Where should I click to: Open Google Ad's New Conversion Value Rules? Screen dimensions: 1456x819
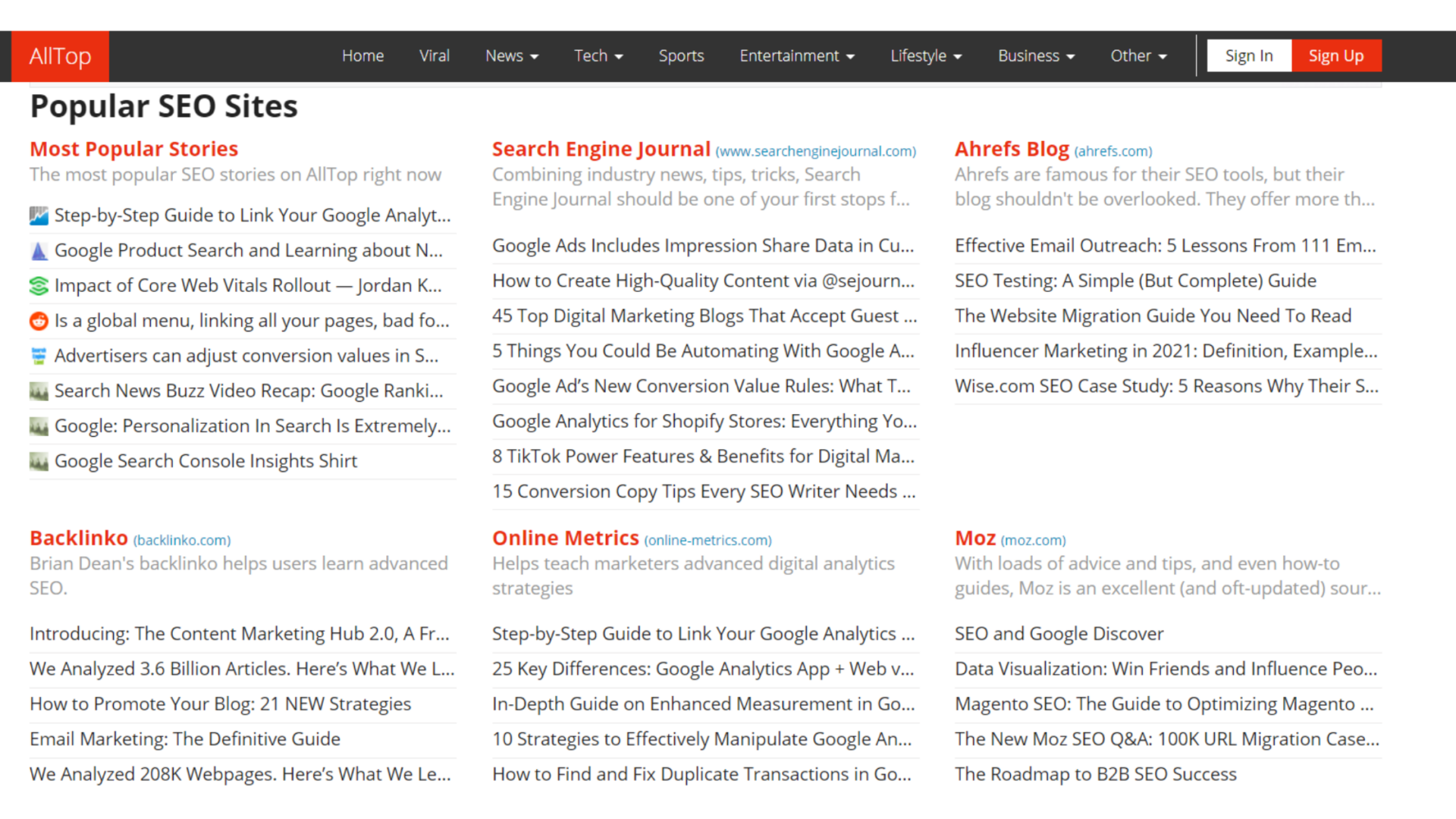point(701,387)
